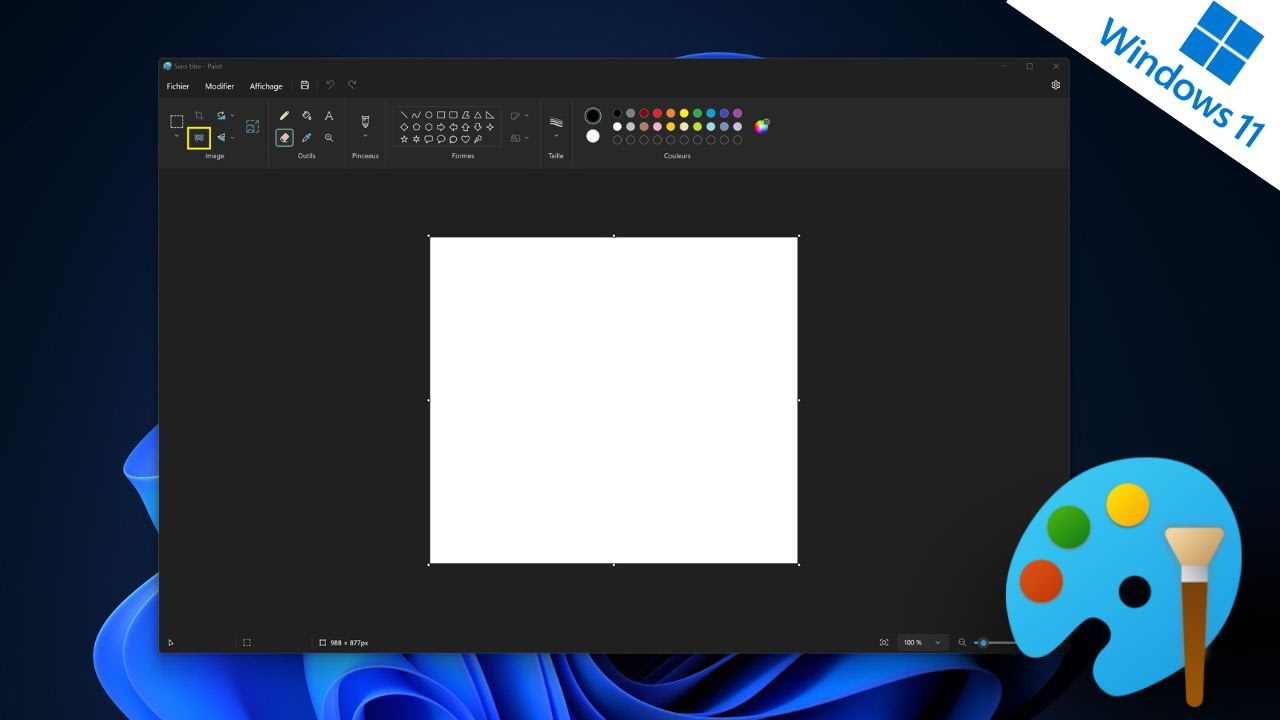
Task: Select the Pencil tool
Action: [x=284, y=116]
